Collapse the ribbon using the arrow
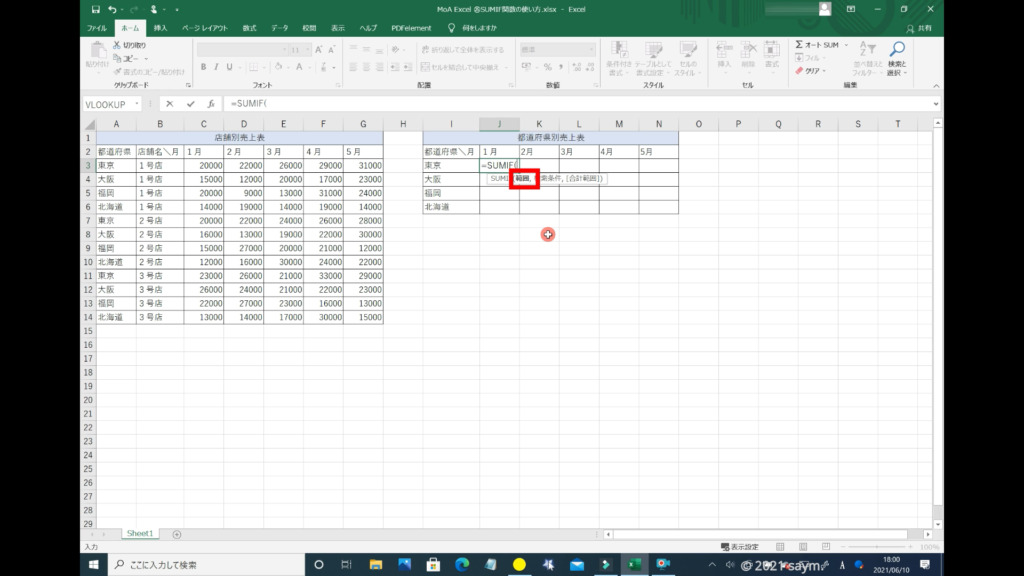Image resolution: width=1024 pixels, height=576 pixels. point(936,87)
